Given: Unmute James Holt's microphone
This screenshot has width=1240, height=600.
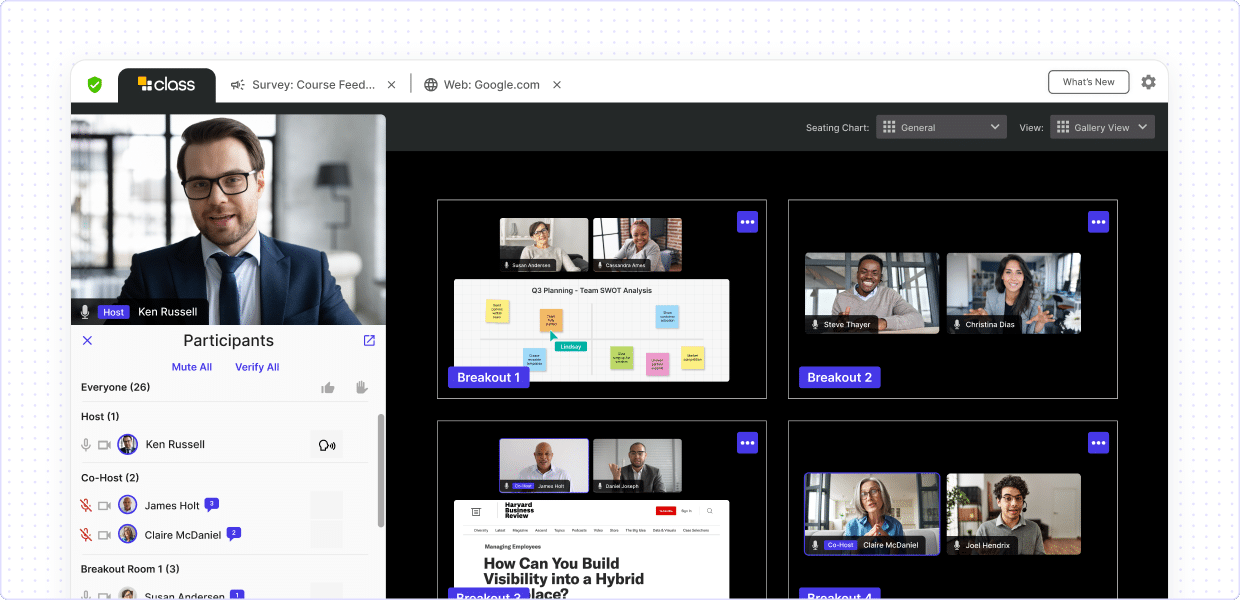Looking at the screenshot, I should (86, 506).
